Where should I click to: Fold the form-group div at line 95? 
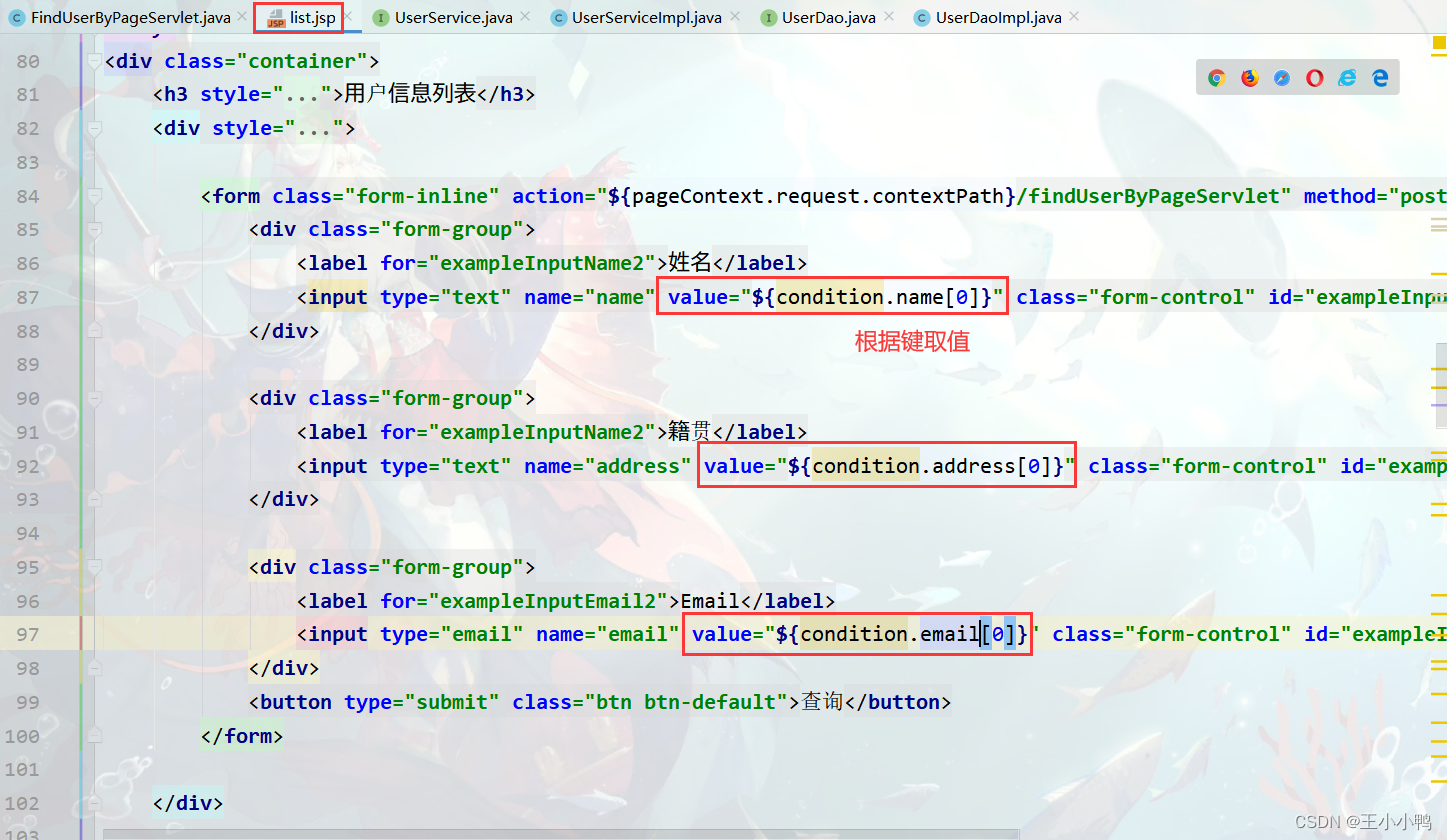tap(95, 567)
